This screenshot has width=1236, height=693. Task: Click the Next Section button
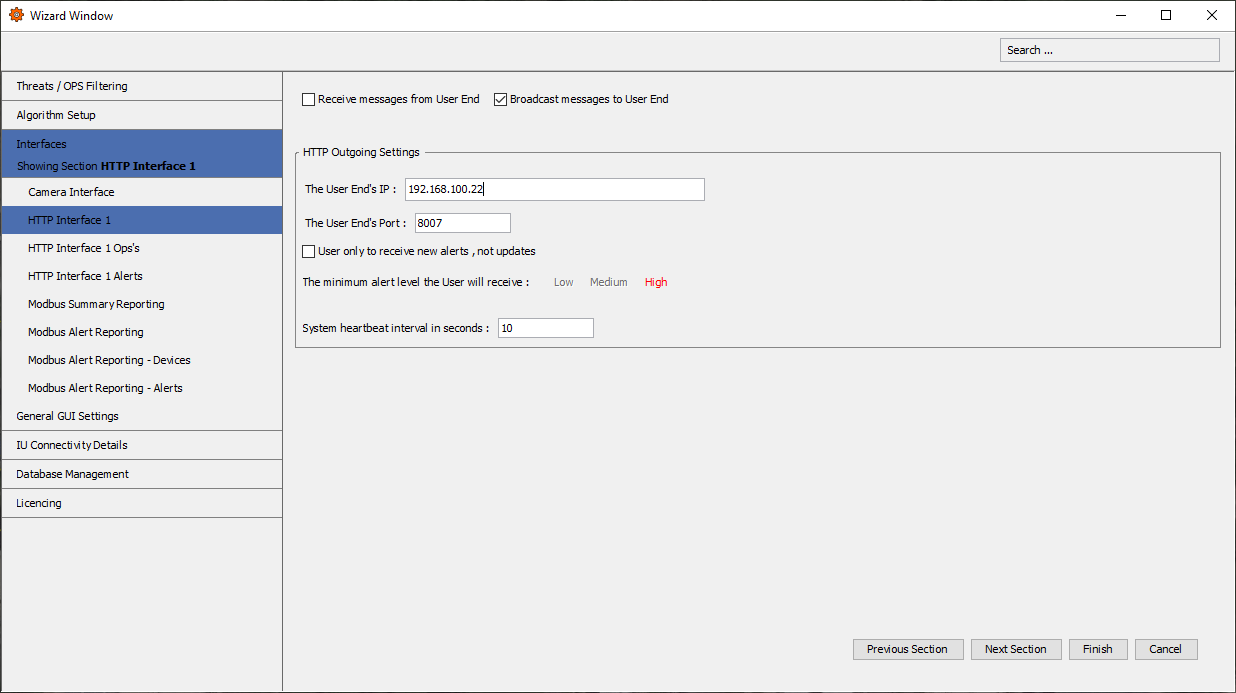point(1016,649)
